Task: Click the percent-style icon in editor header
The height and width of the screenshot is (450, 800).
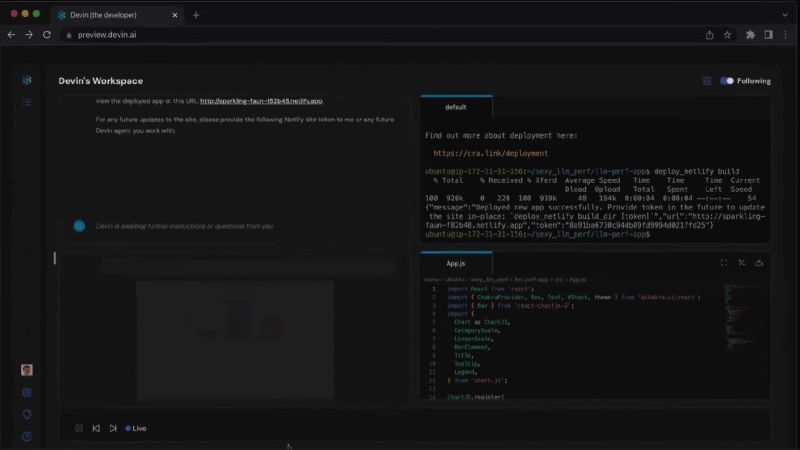Action: (x=741, y=263)
